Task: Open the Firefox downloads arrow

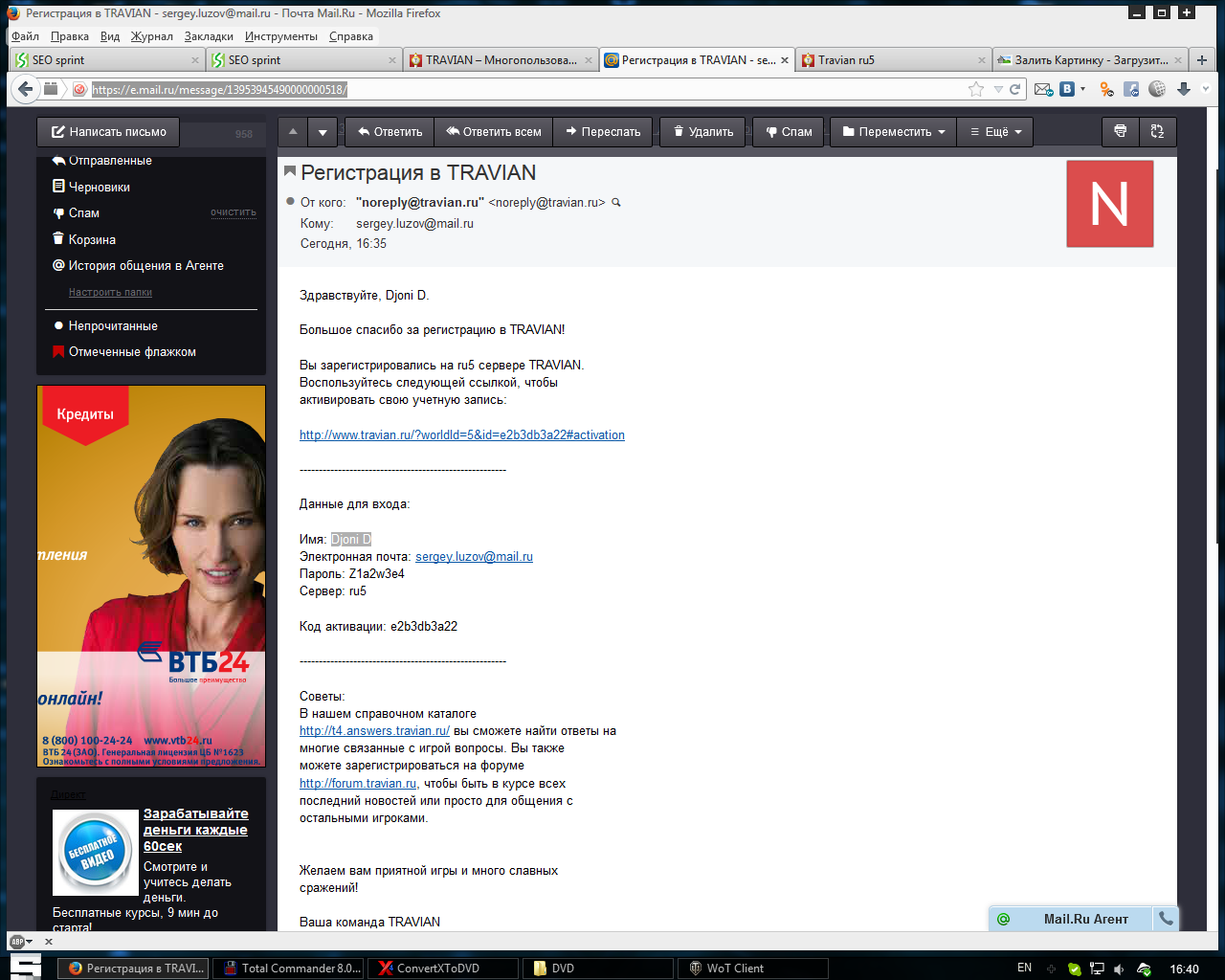Action: point(1184,89)
